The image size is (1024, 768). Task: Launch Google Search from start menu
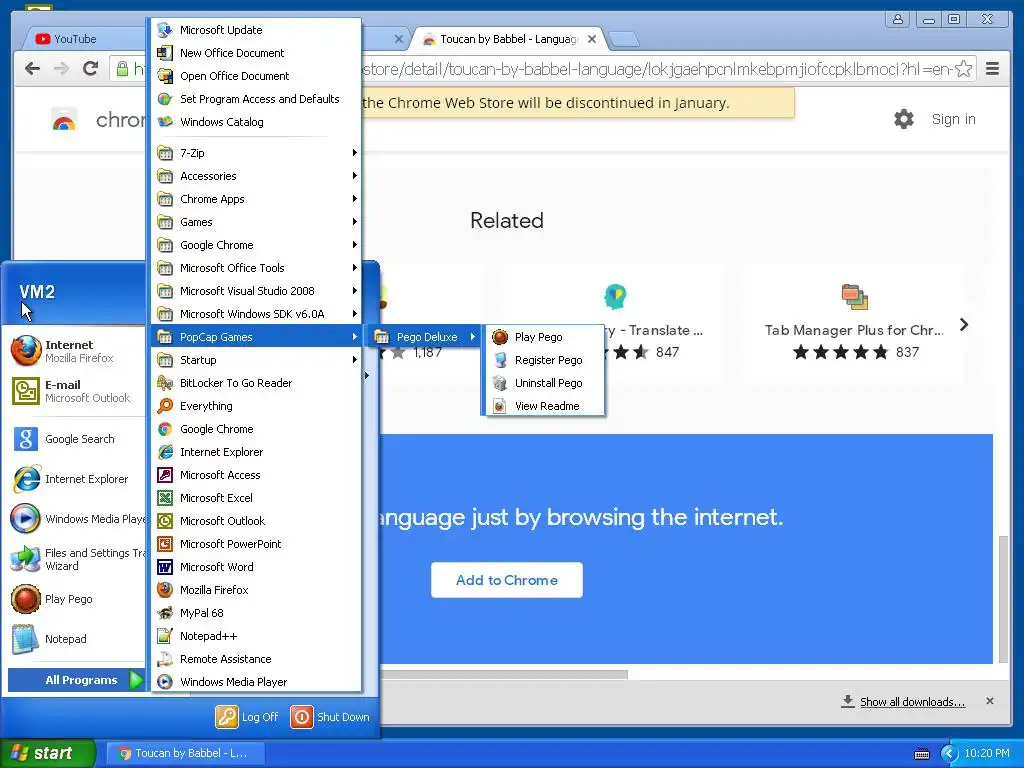[75, 439]
